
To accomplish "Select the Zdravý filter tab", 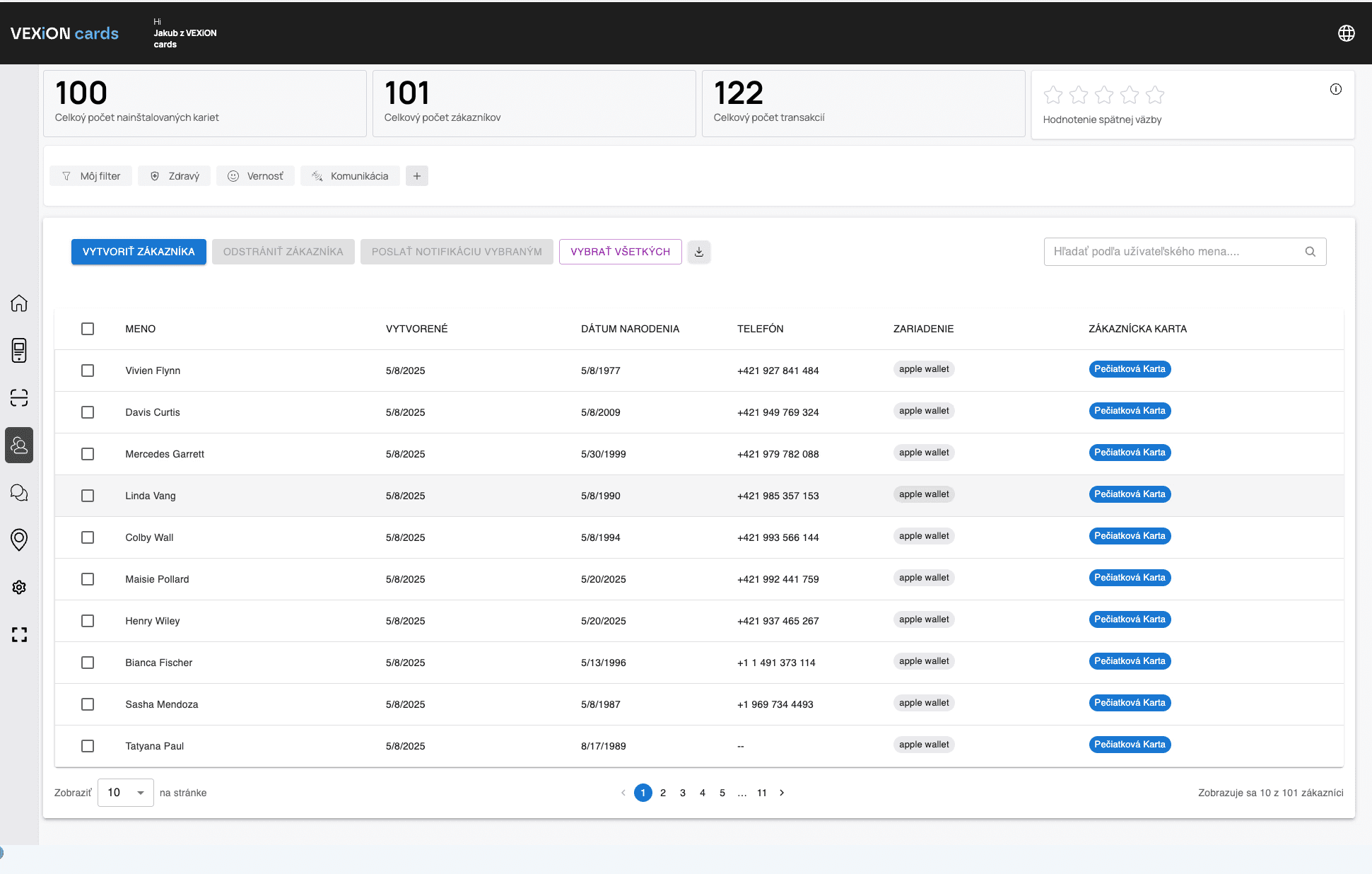I will [175, 176].
